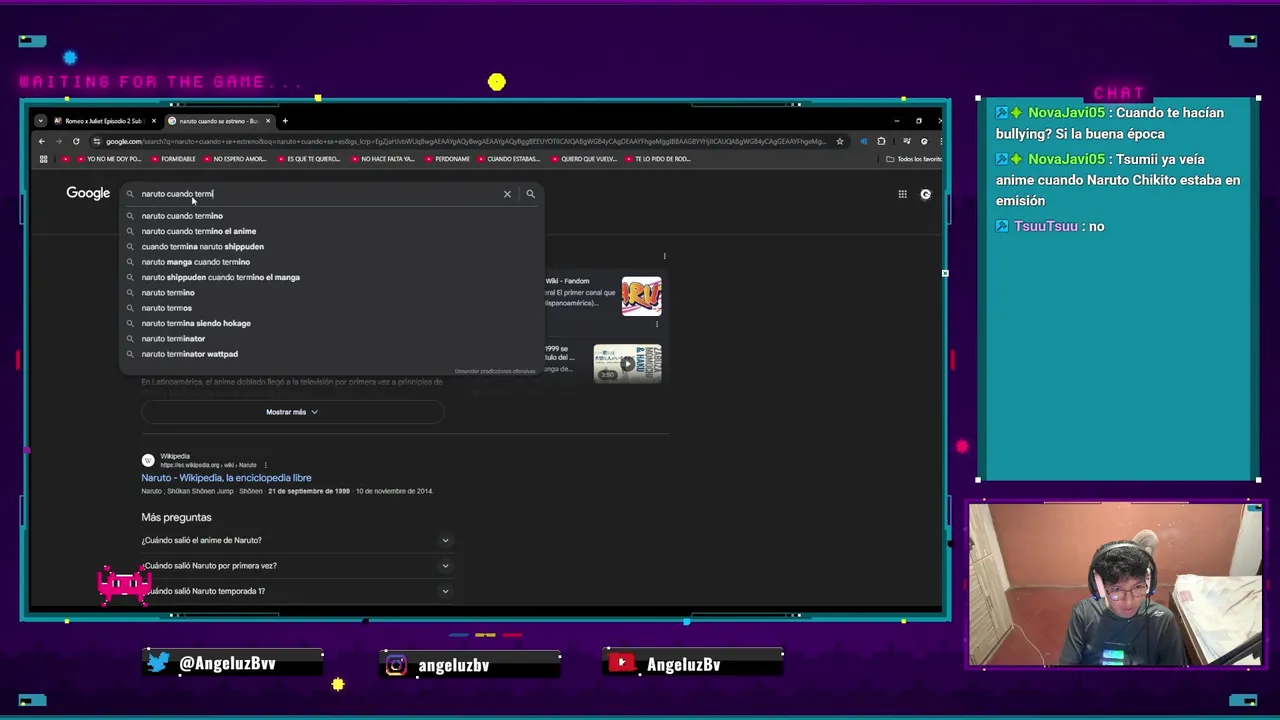
Task: Play the video thumbnail in the results
Action: point(627,364)
